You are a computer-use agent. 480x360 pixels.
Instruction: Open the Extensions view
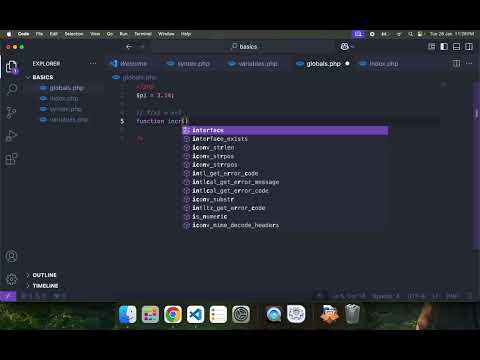(12, 159)
